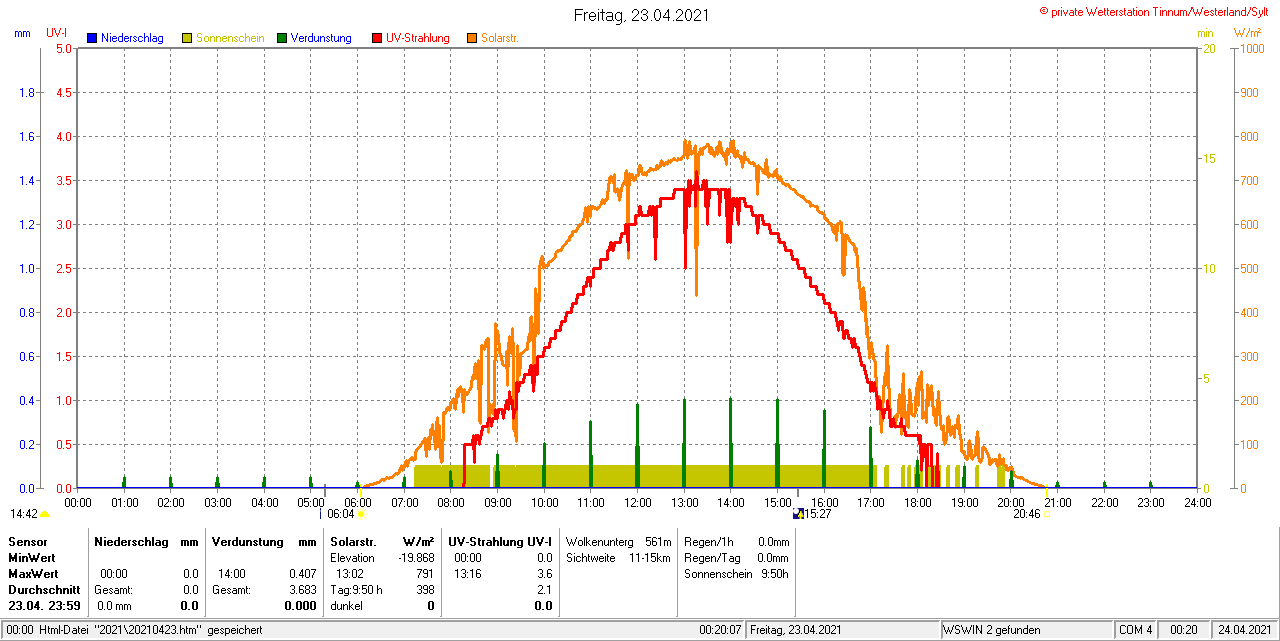Click the mm axis unit label at top left

(x=22, y=33)
